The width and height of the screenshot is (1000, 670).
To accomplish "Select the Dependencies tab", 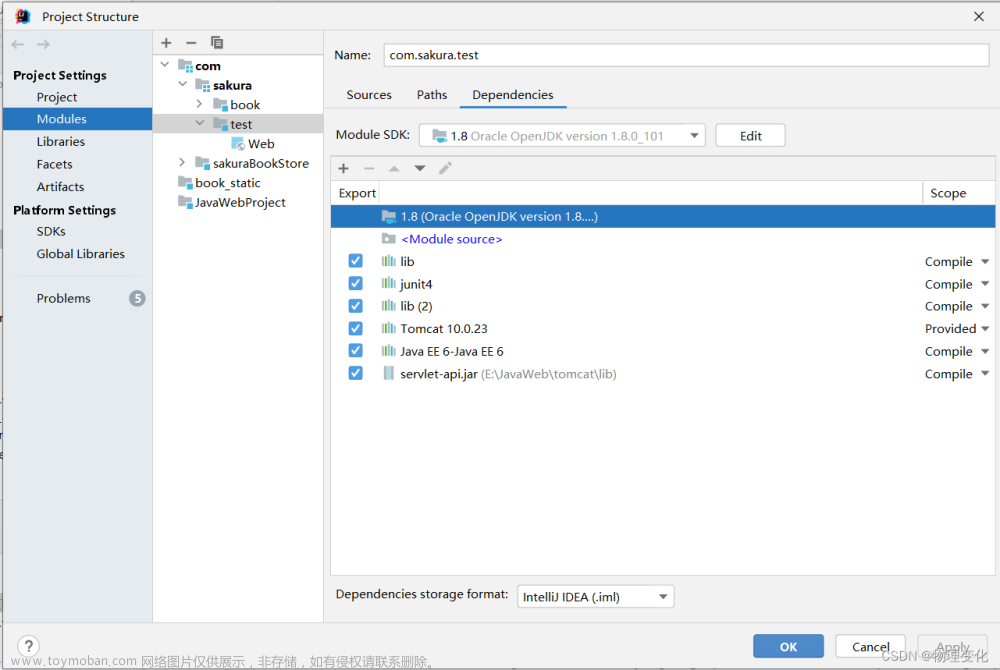I will pos(513,94).
